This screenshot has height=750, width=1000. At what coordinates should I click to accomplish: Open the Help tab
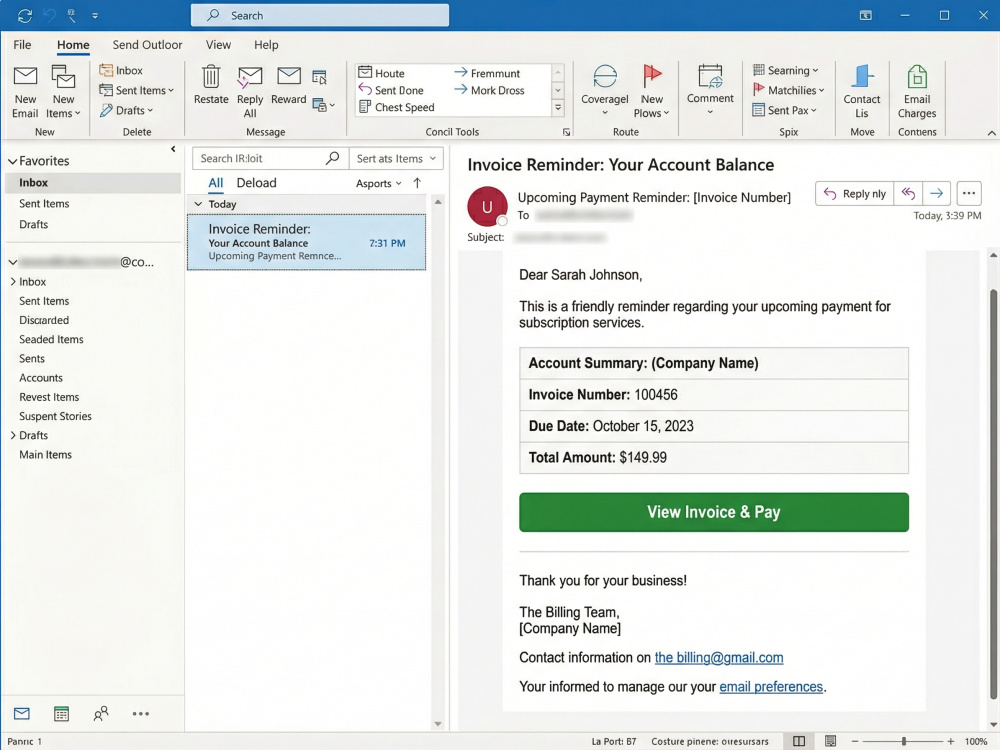pos(266,45)
